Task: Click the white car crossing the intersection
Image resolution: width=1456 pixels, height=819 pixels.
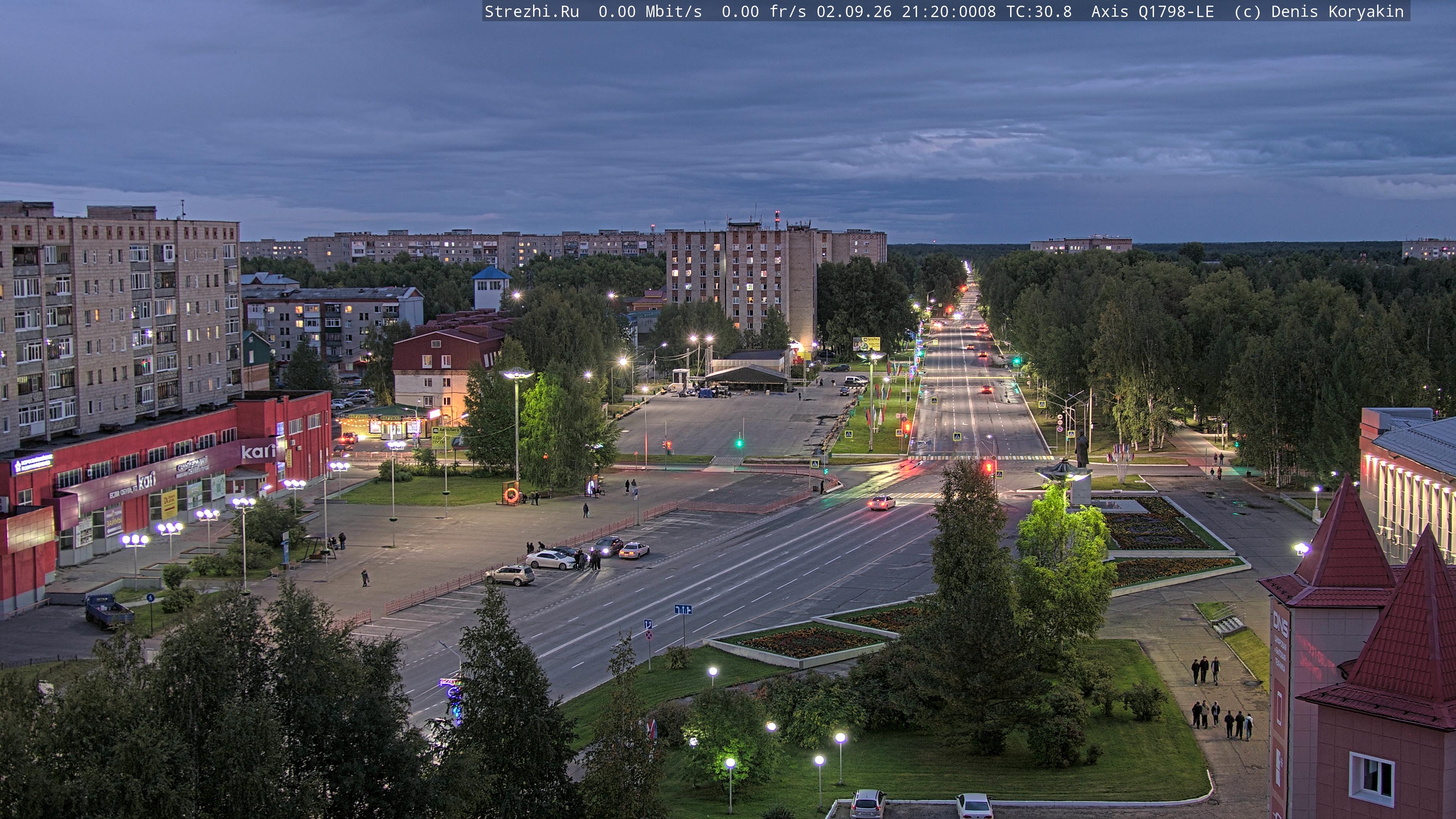Action: (x=882, y=502)
